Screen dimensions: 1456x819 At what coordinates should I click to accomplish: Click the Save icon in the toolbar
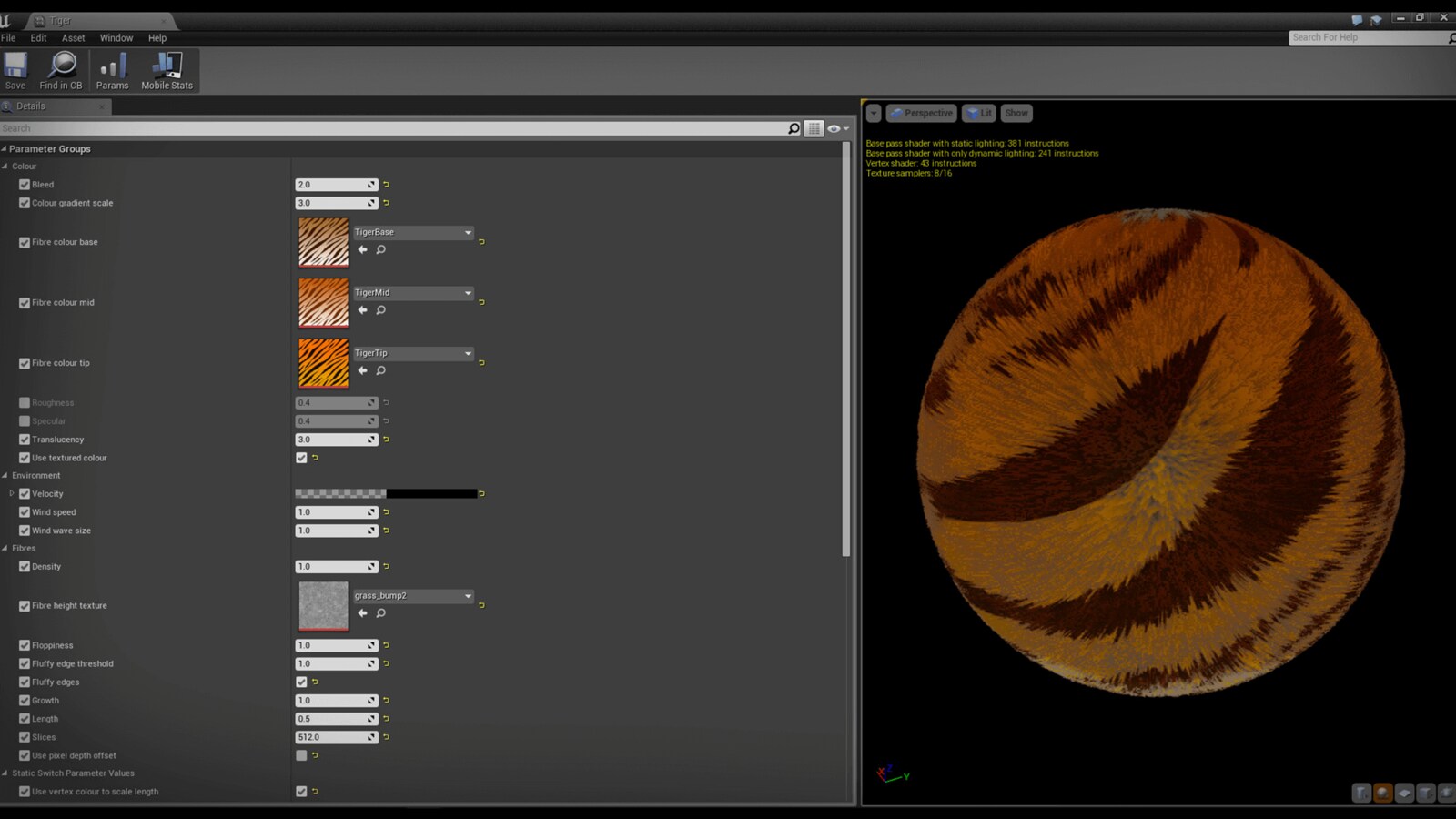coord(15,68)
